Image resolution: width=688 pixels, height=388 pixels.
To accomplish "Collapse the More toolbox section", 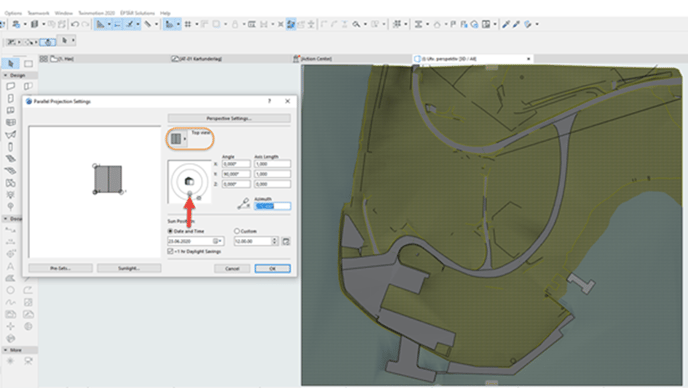I will (x=5, y=350).
